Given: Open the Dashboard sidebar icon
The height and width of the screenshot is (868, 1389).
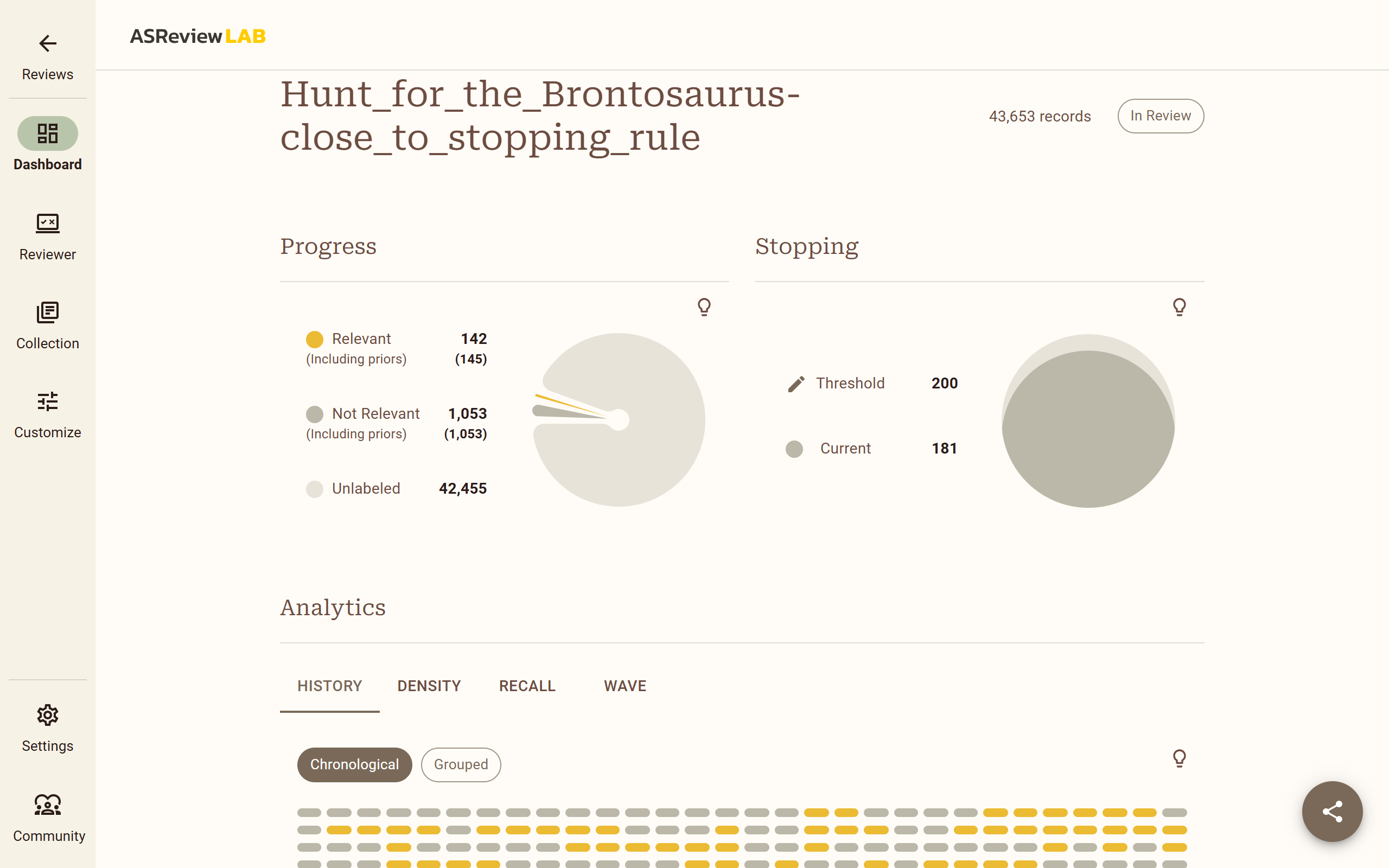Looking at the screenshot, I should [48, 133].
